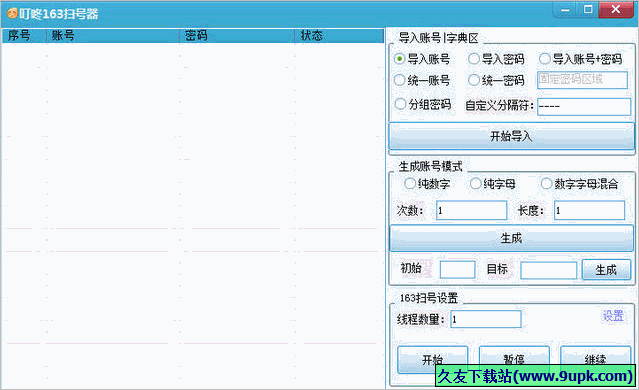Close the 叮咚163扫号器 window
This screenshot has height=390, width=639.
[615, 10]
